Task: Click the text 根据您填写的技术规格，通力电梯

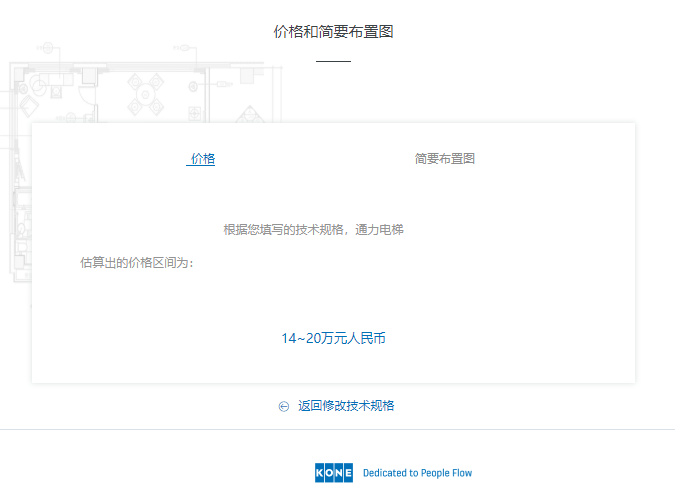Action: 313,230
